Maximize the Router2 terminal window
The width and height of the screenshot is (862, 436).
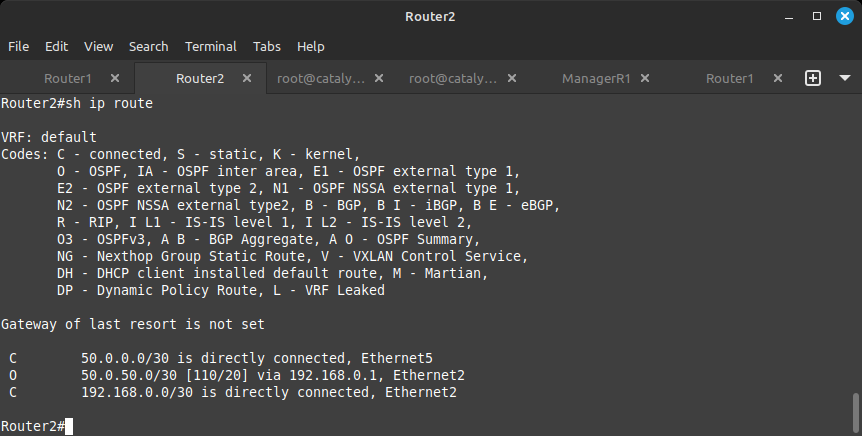[x=817, y=16]
